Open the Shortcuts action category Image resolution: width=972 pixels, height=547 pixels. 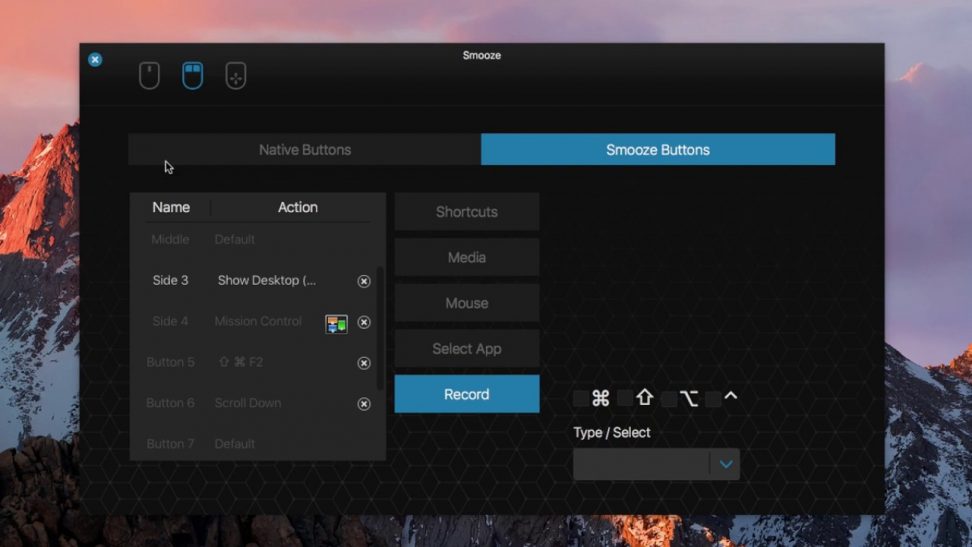click(x=467, y=212)
